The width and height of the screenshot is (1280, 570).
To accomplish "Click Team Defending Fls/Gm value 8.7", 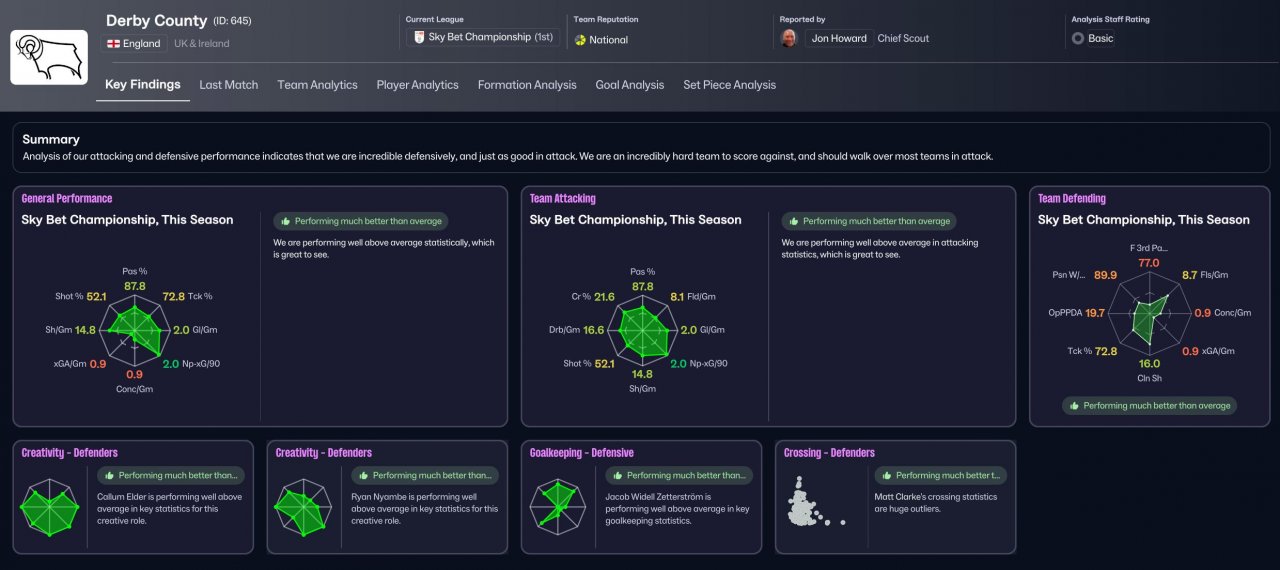I will coord(1189,275).
